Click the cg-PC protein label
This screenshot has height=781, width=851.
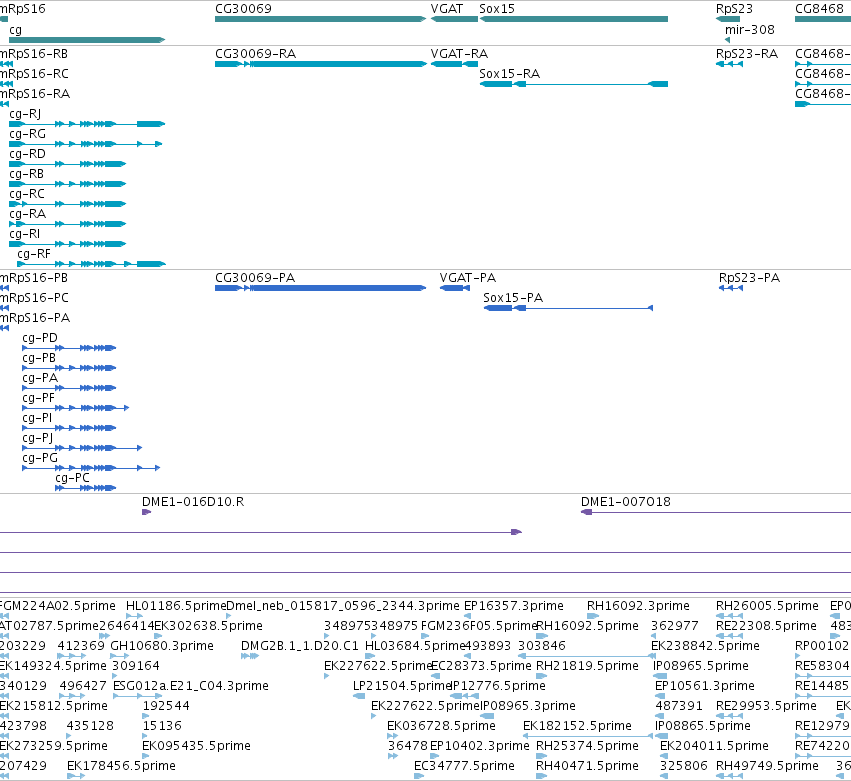click(72, 479)
